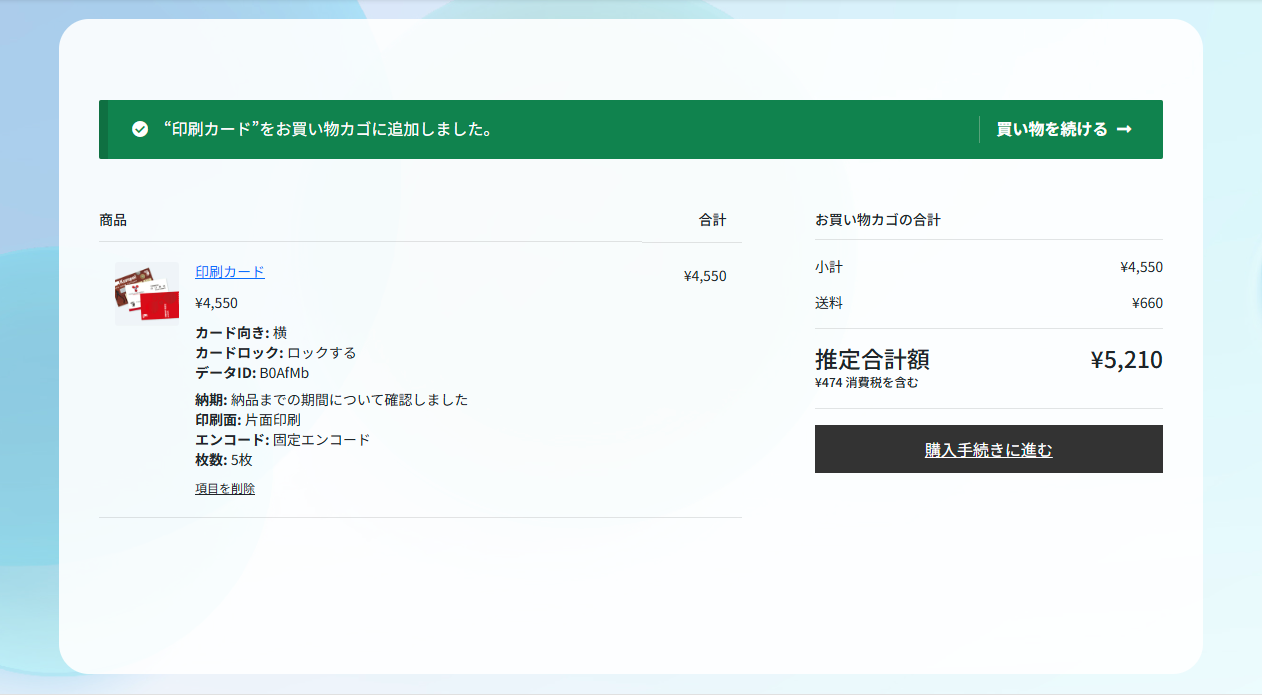The height and width of the screenshot is (695, 1262).
Task: Click the 印刷カード product thumbnail image
Action: point(146,293)
